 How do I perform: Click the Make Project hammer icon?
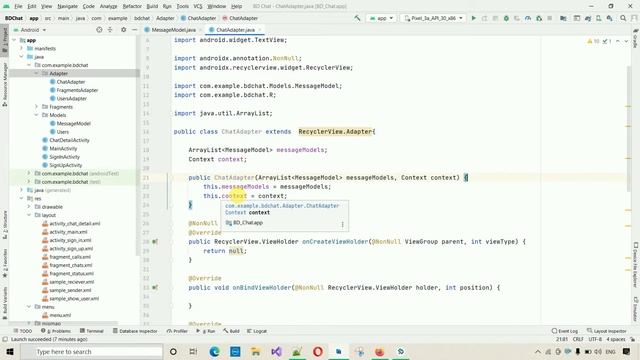point(357,18)
